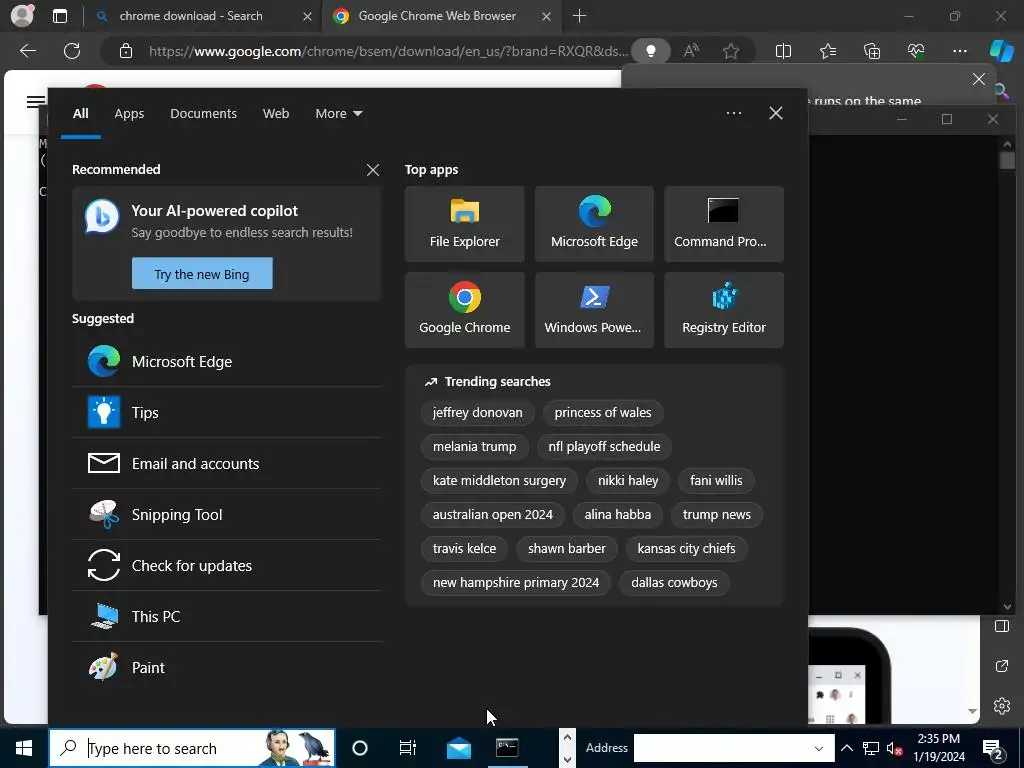The width and height of the screenshot is (1024, 768).
Task: Dismiss the Recommended section
Action: 373,170
